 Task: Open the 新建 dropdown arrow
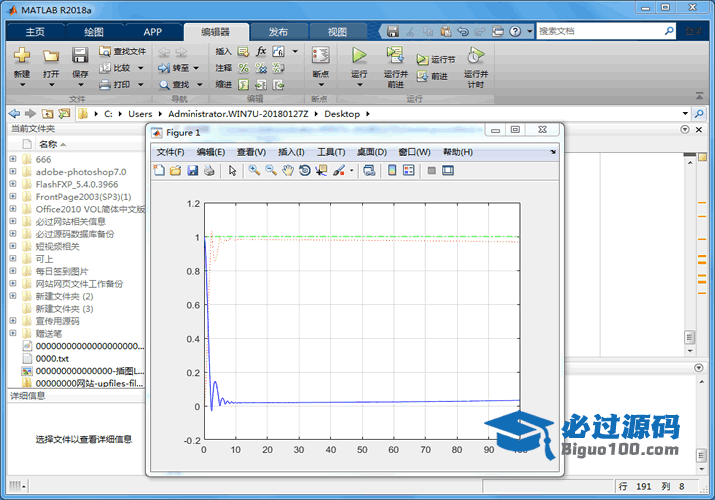click(x=22, y=85)
